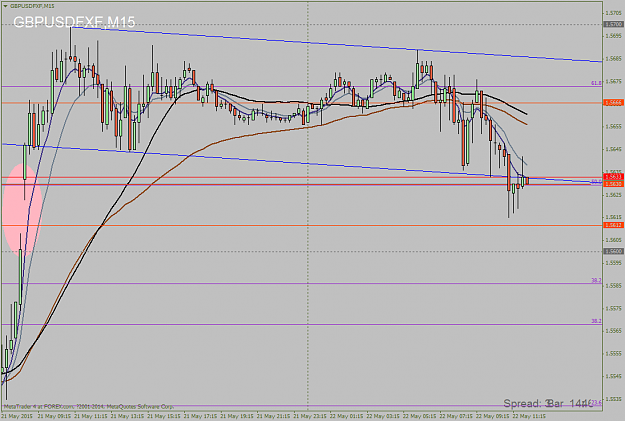
Task: Click the 1.5595 price scale label
Action: pos(614,263)
